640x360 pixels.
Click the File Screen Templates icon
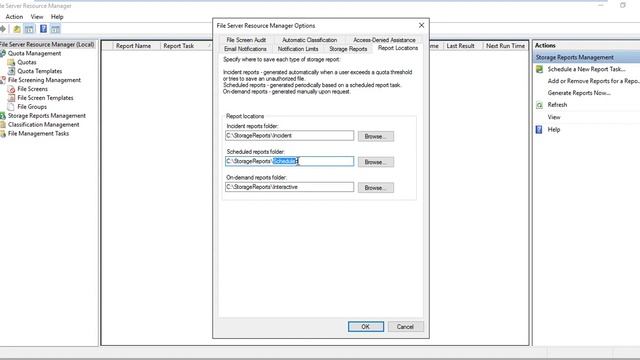tap(11, 98)
